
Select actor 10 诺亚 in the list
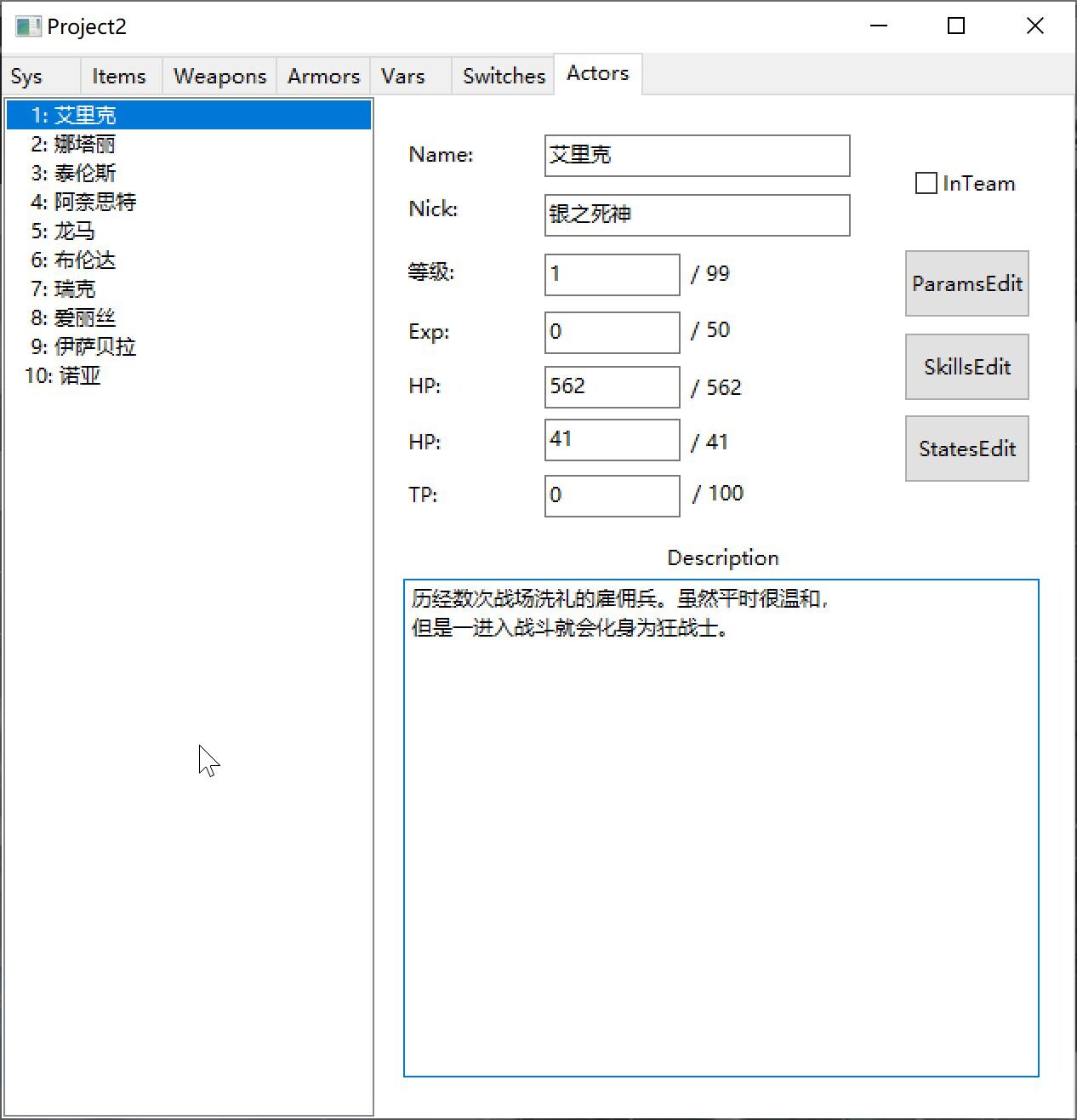(x=63, y=375)
